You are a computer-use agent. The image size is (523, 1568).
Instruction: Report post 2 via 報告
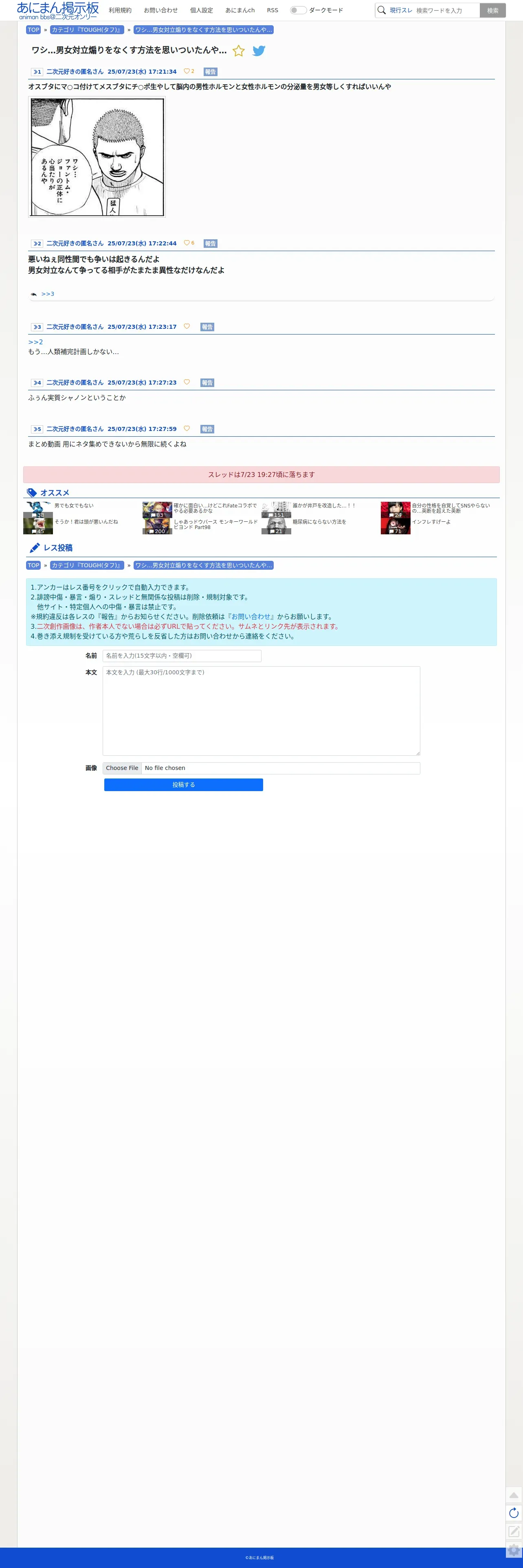click(210, 243)
